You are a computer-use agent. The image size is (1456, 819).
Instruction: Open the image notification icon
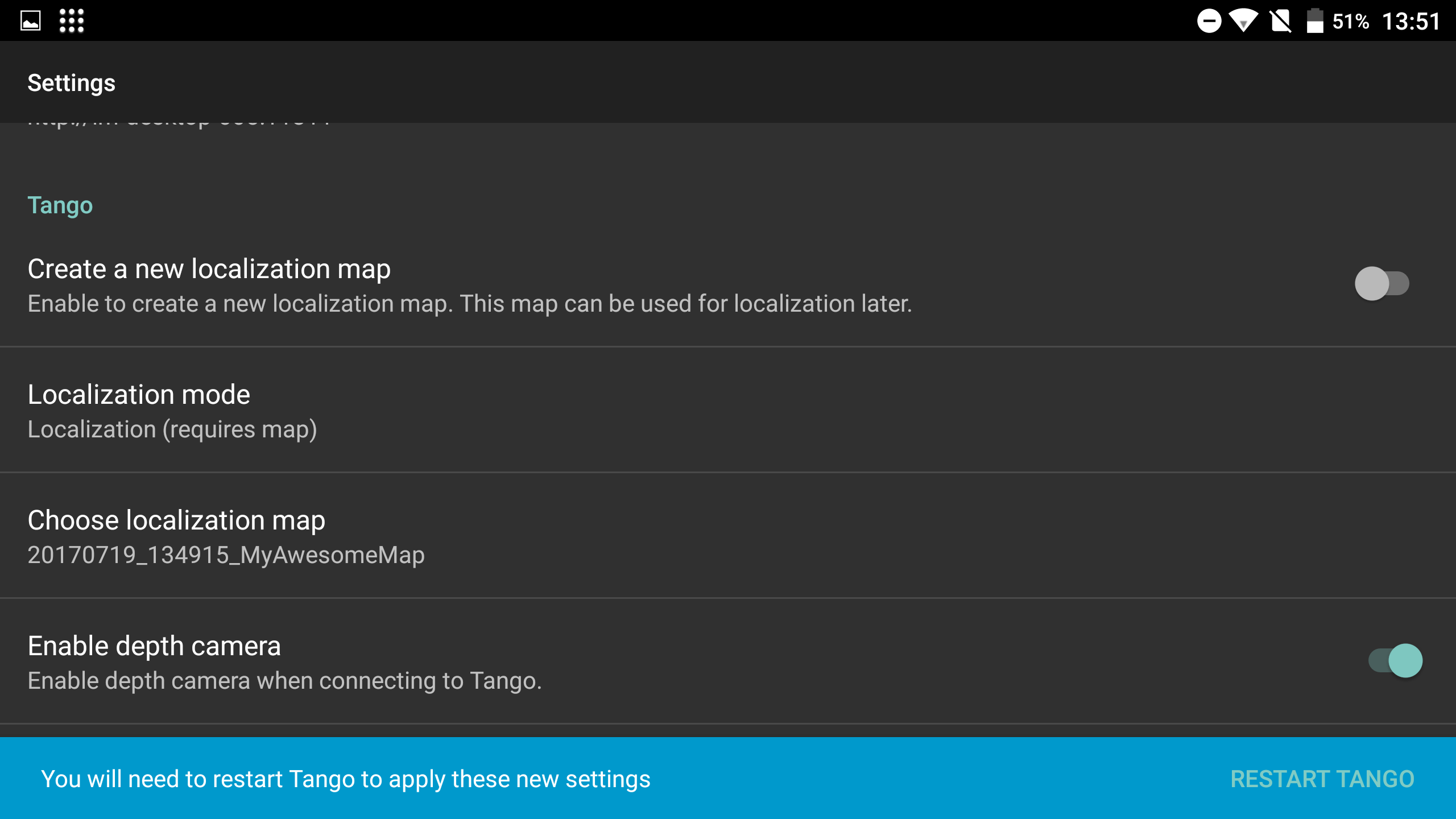coord(31,21)
